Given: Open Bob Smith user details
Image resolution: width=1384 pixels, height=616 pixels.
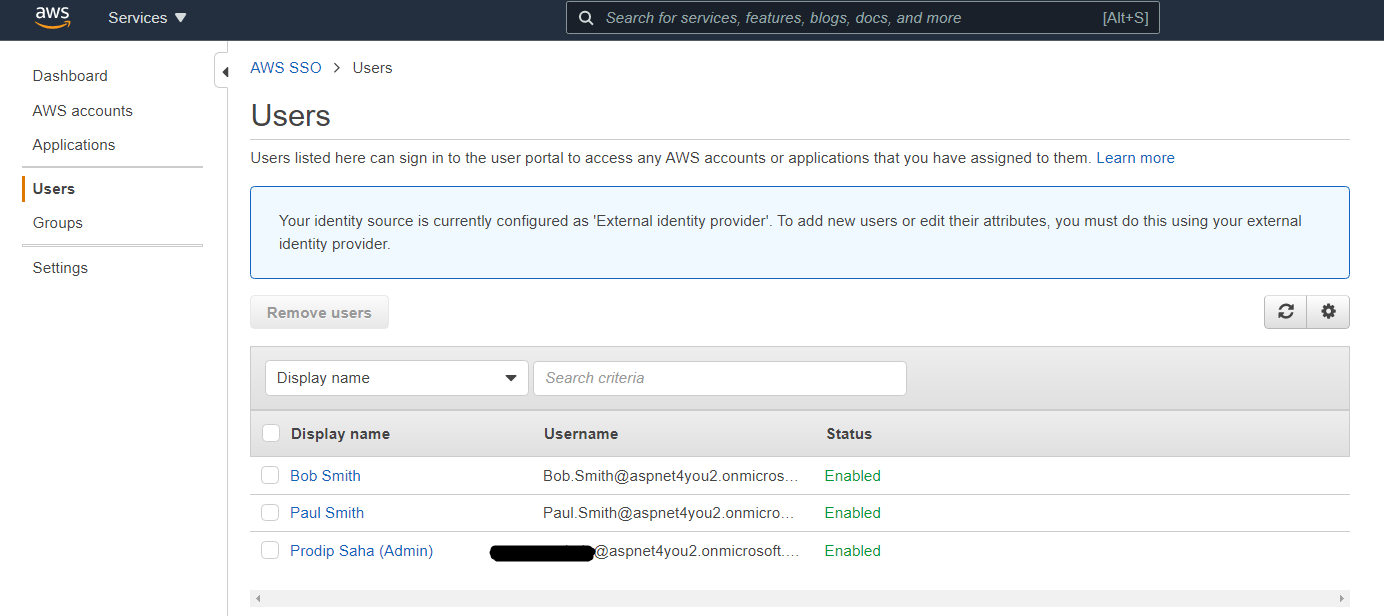Looking at the screenshot, I should pyautogui.click(x=325, y=476).
